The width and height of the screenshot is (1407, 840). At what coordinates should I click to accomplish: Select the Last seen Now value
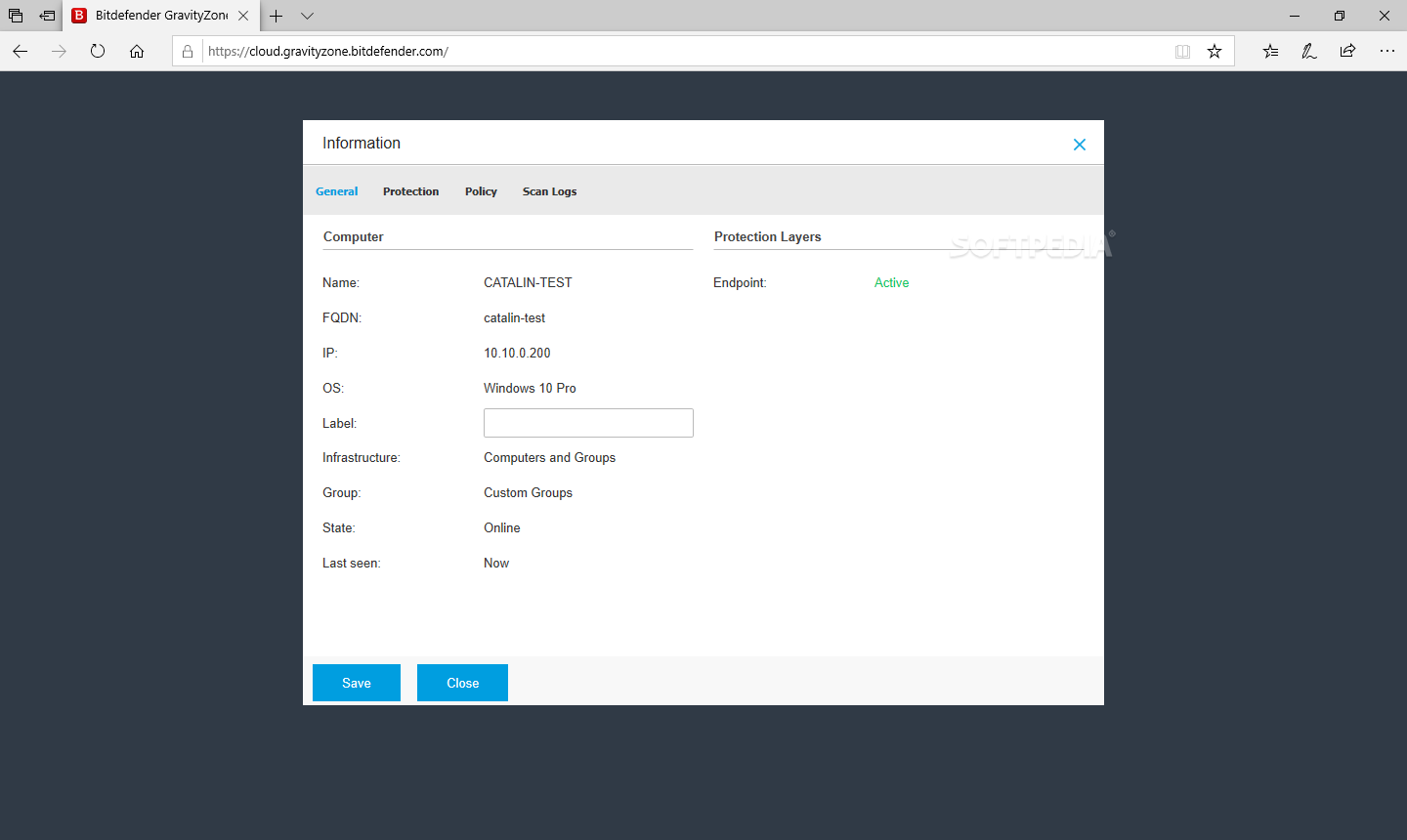click(496, 563)
